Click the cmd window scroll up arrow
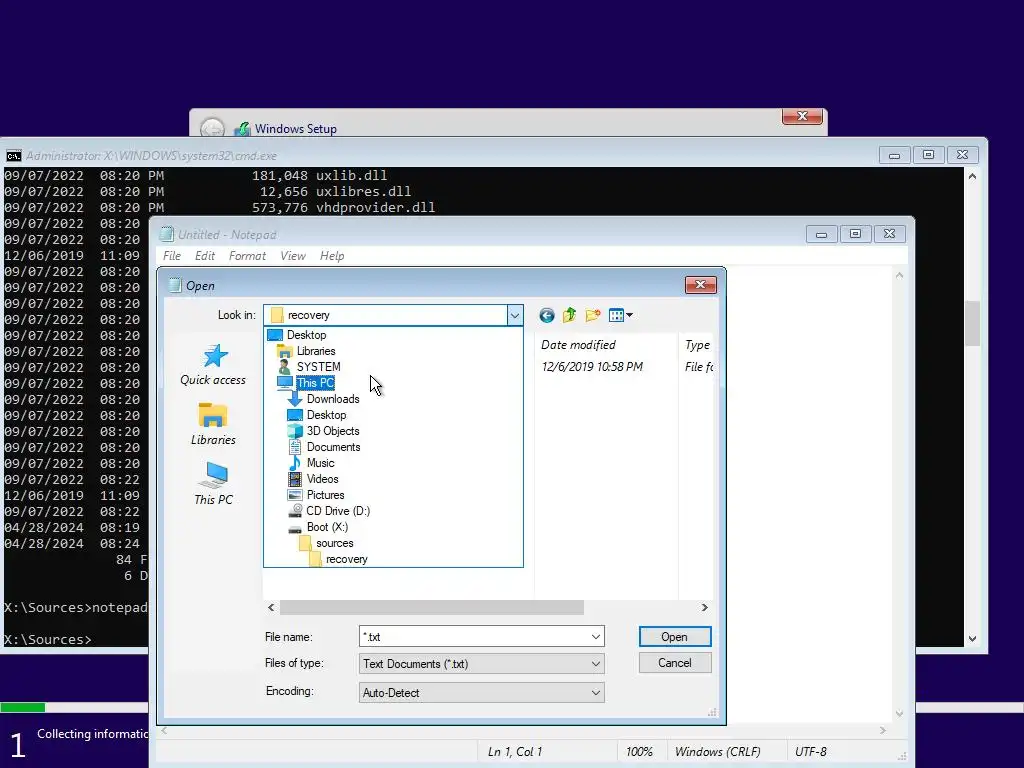Viewport: 1024px width, 768px height. (x=972, y=176)
